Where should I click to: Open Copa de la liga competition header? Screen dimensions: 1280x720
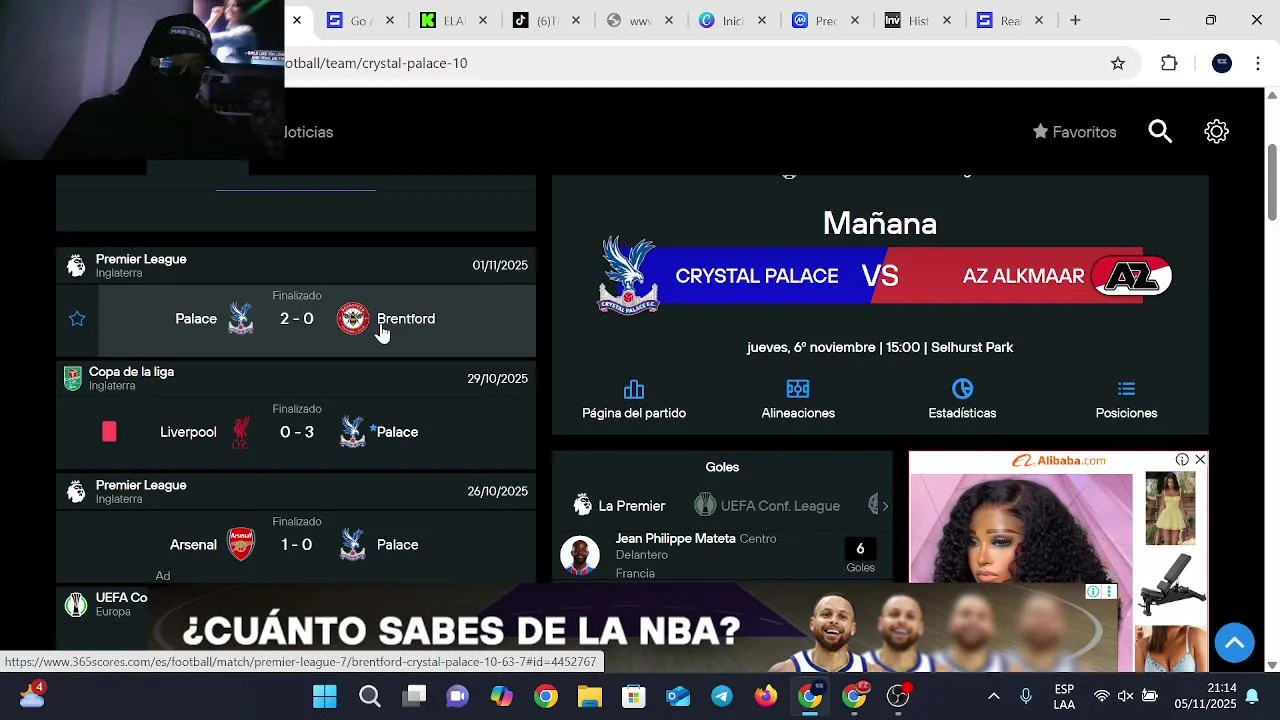296,378
